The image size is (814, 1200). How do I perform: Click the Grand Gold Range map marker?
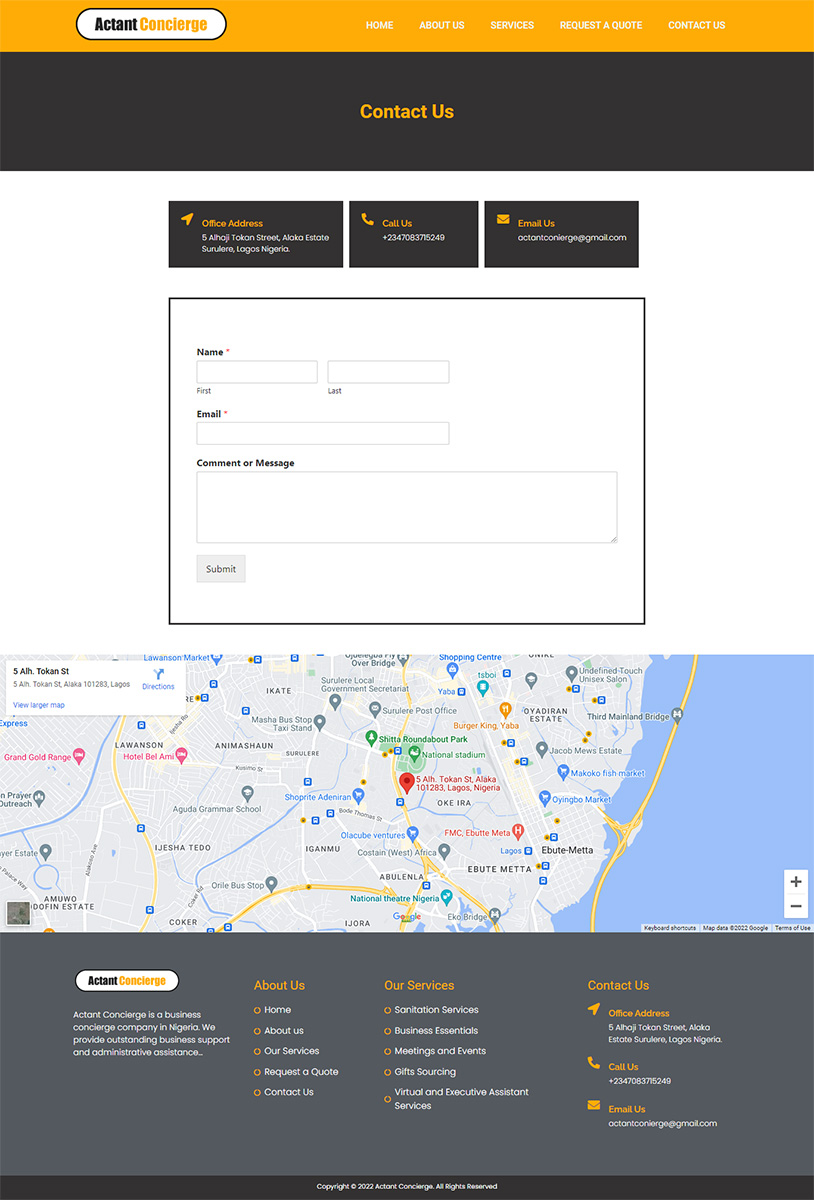79,757
